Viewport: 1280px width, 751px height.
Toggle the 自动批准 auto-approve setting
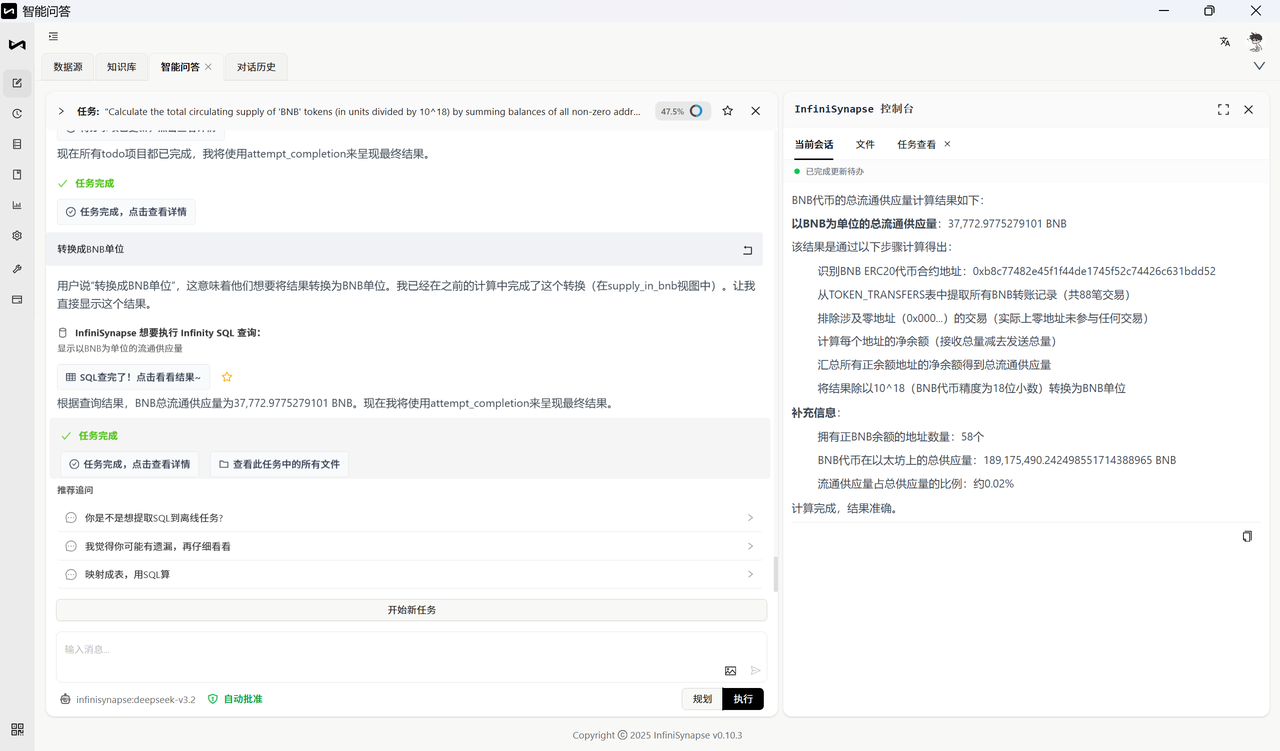[235, 699]
